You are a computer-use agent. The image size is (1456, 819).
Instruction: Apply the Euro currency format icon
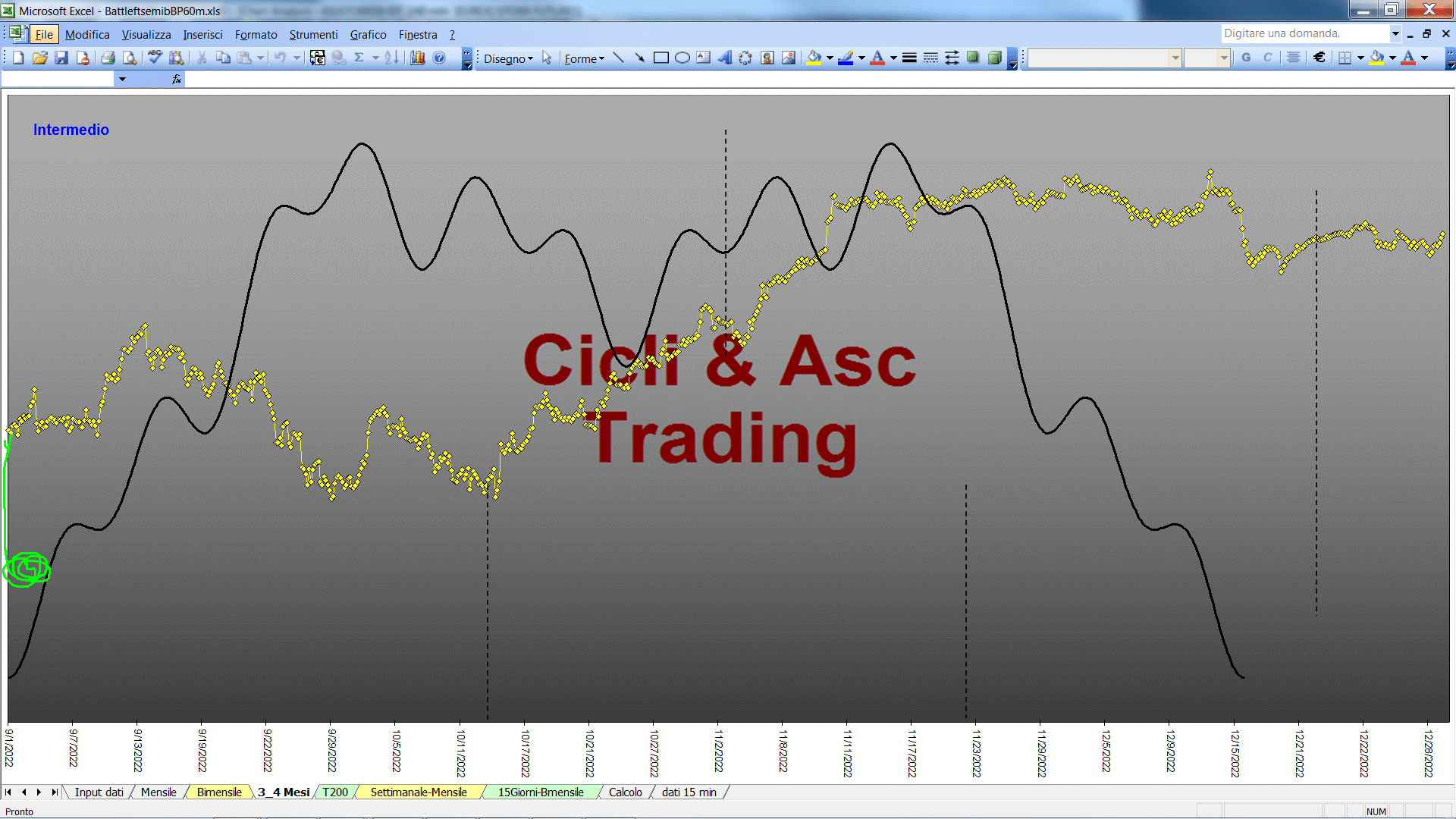[1319, 58]
